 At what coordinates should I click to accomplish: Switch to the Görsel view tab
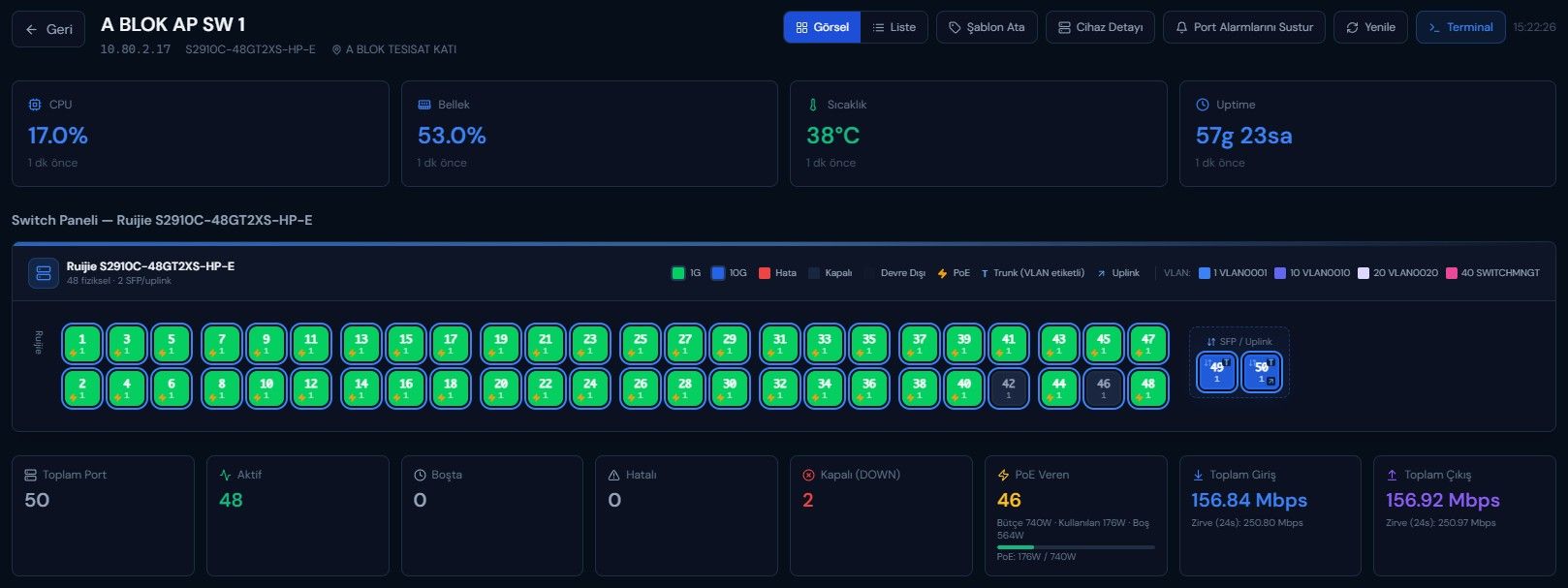[823, 27]
